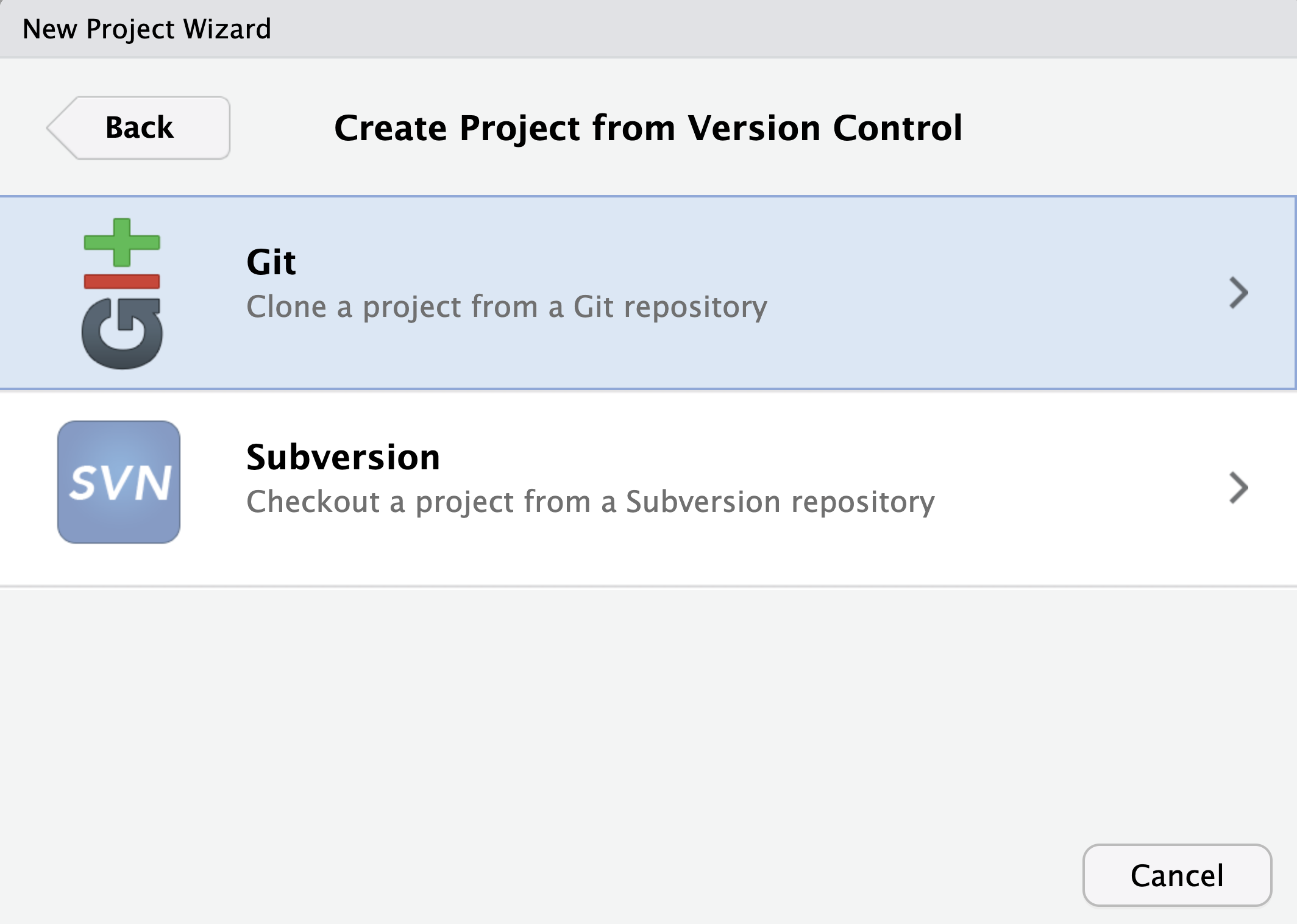Select the bold Git title

click(x=271, y=263)
